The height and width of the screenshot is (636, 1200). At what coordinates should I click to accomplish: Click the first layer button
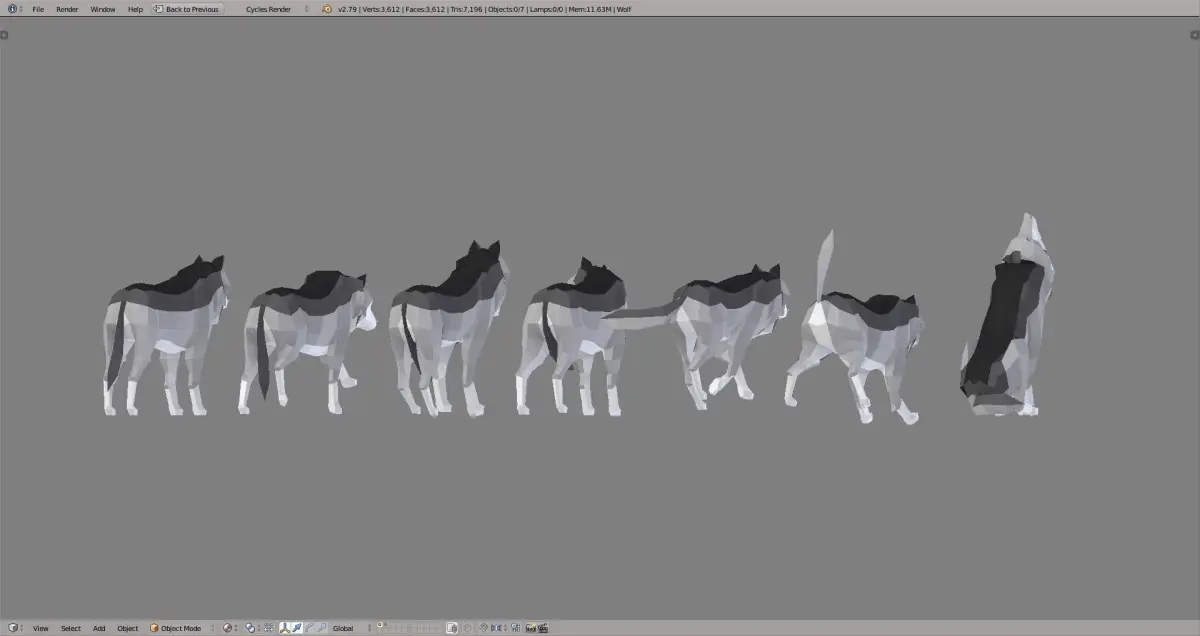coord(380,625)
